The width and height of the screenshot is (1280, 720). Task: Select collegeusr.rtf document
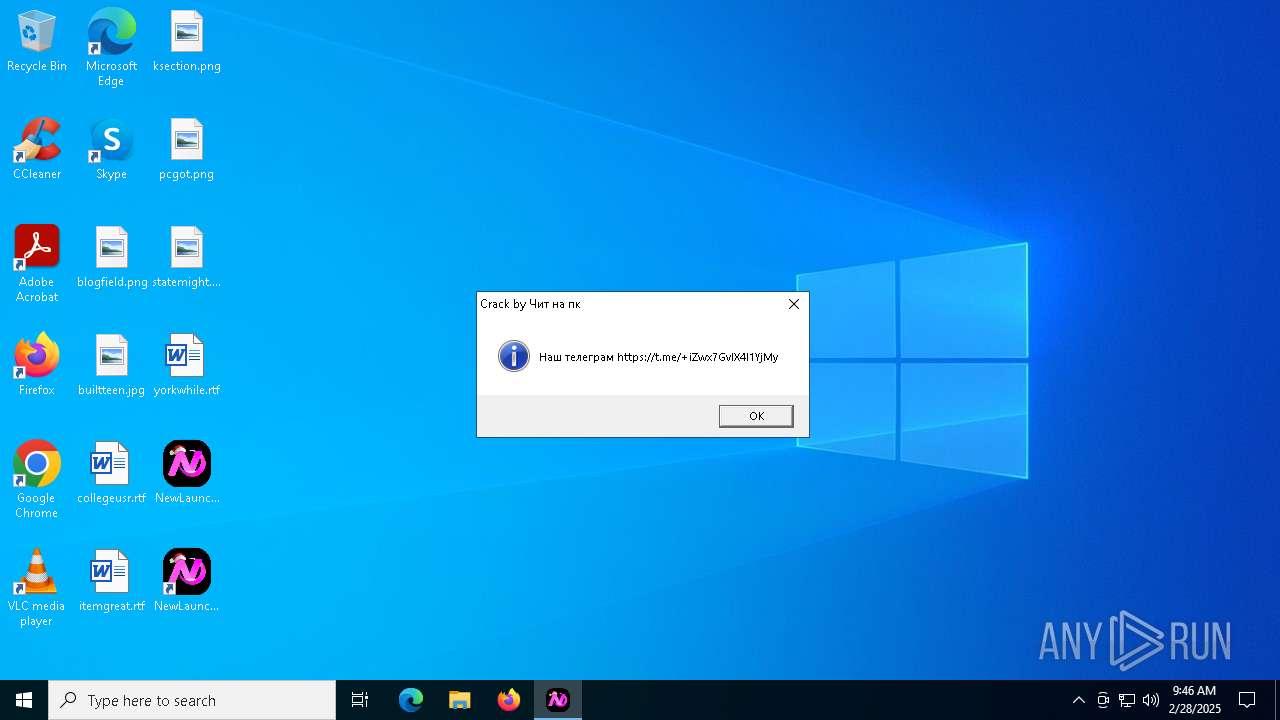click(112, 474)
